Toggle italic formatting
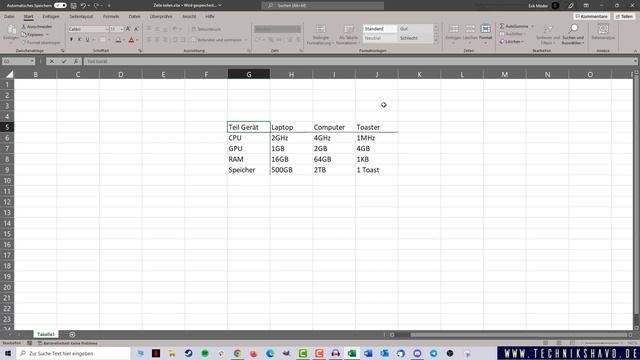Screen dimensions: 640x360 (x=79, y=40)
